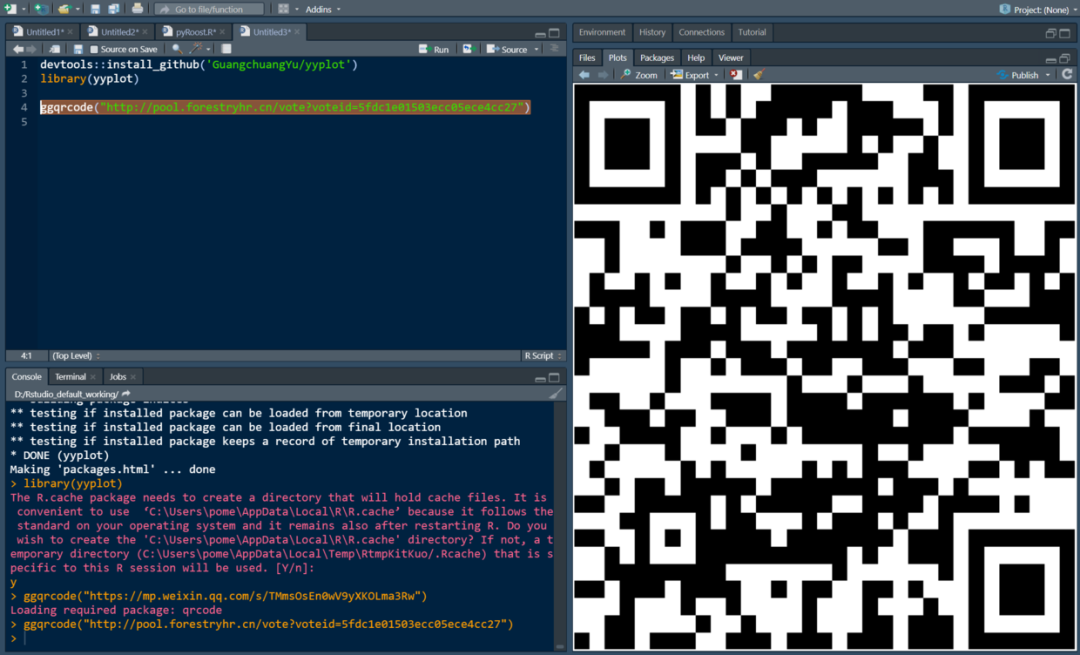This screenshot has height=655, width=1080.
Task: Select the Console tab
Action: click(x=26, y=377)
